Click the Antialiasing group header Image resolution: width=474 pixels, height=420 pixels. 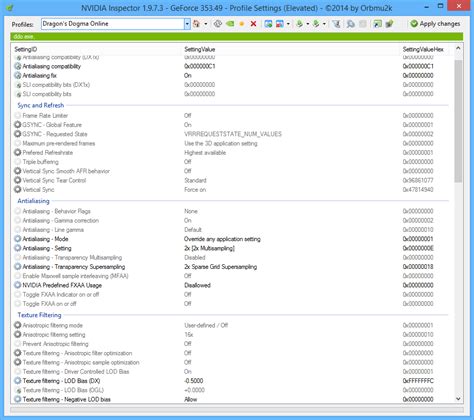[x=33, y=201]
